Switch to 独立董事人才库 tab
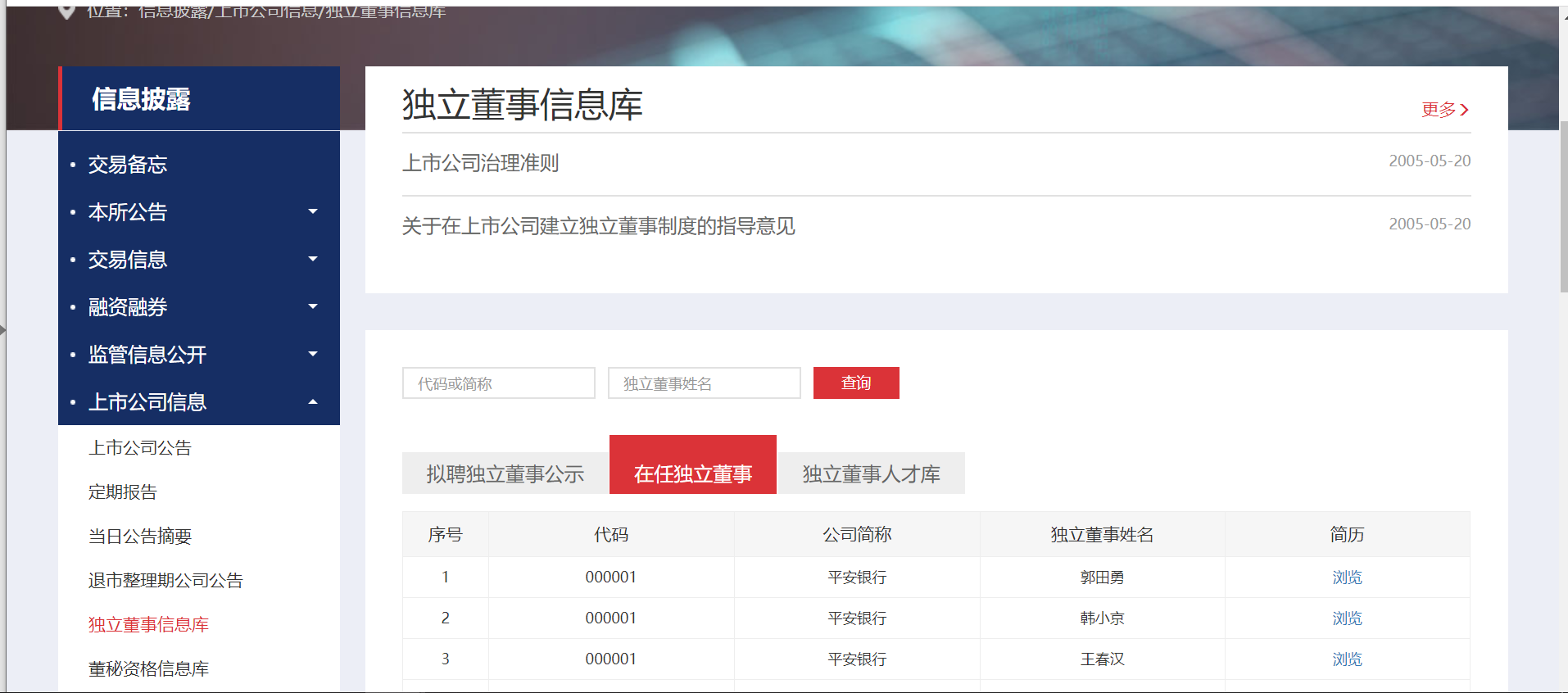 pyautogui.click(x=872, y=473)
